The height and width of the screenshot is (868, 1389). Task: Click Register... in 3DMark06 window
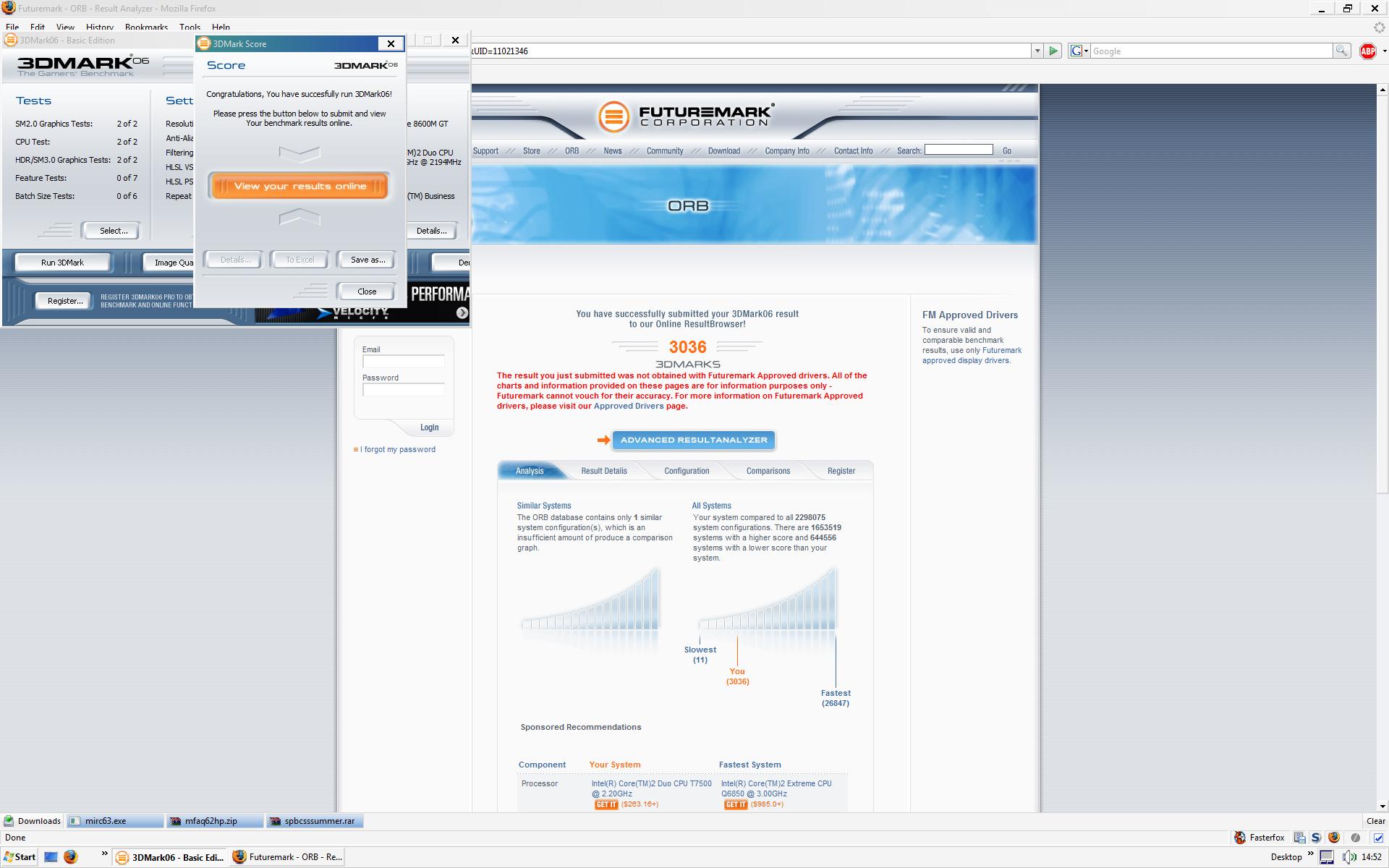coord(65,301)
